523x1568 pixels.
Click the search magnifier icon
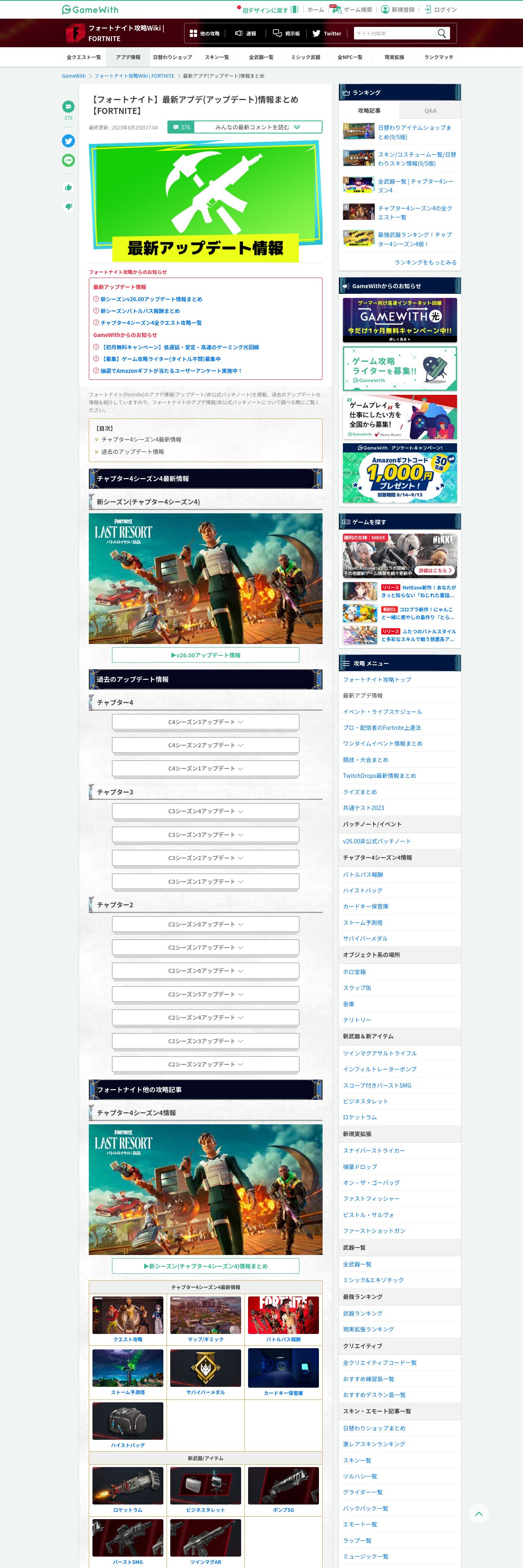point(442,33)
